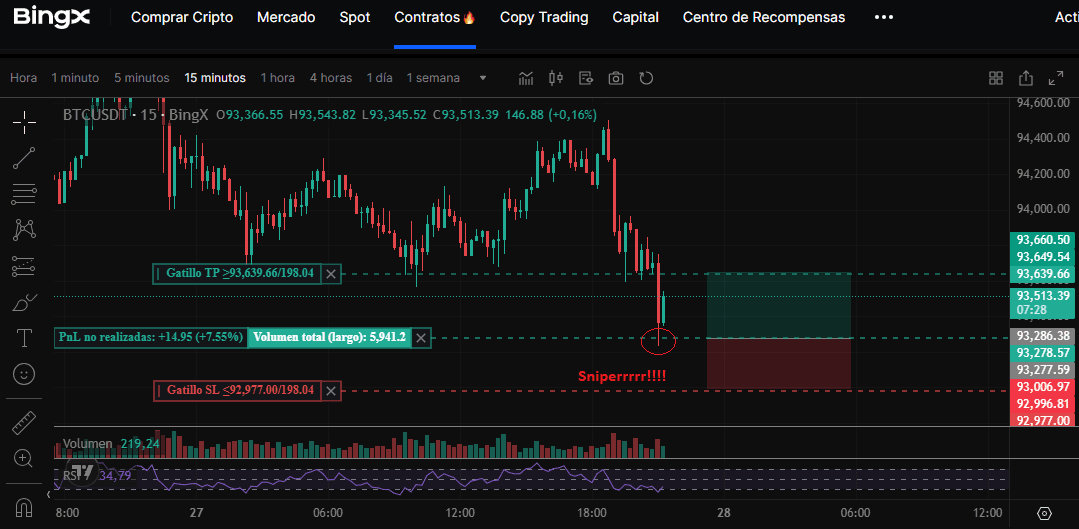Expand chart to fullscreen

(x=1055, y=78)
